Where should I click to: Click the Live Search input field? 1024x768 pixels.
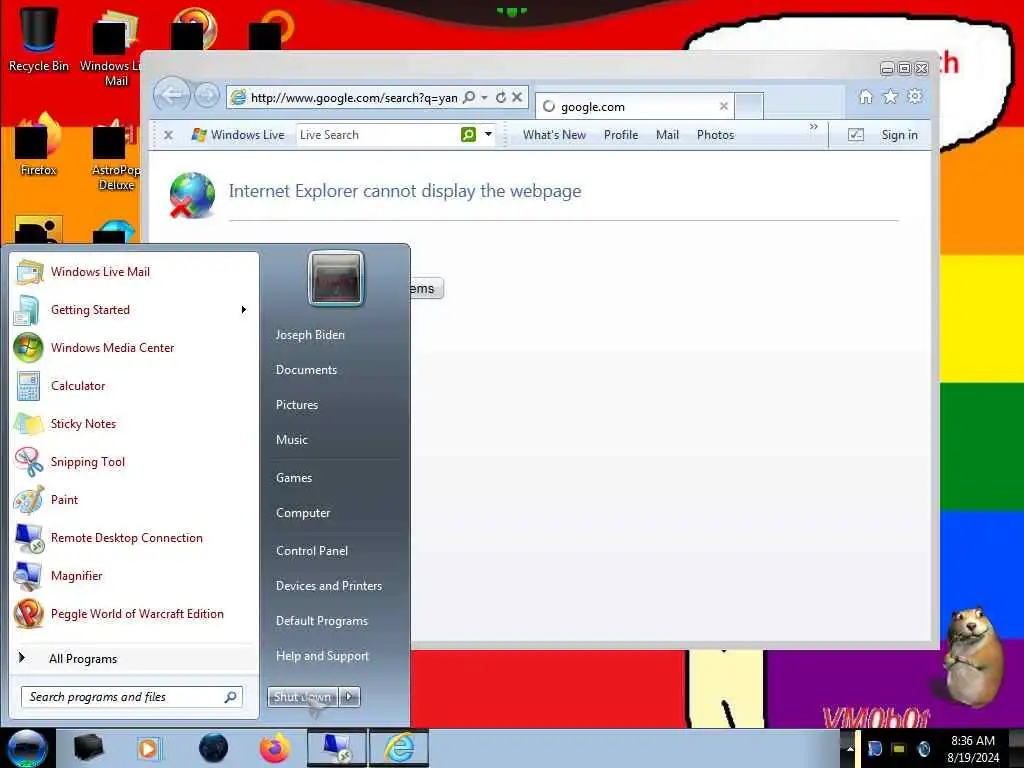tap(377, 135)
